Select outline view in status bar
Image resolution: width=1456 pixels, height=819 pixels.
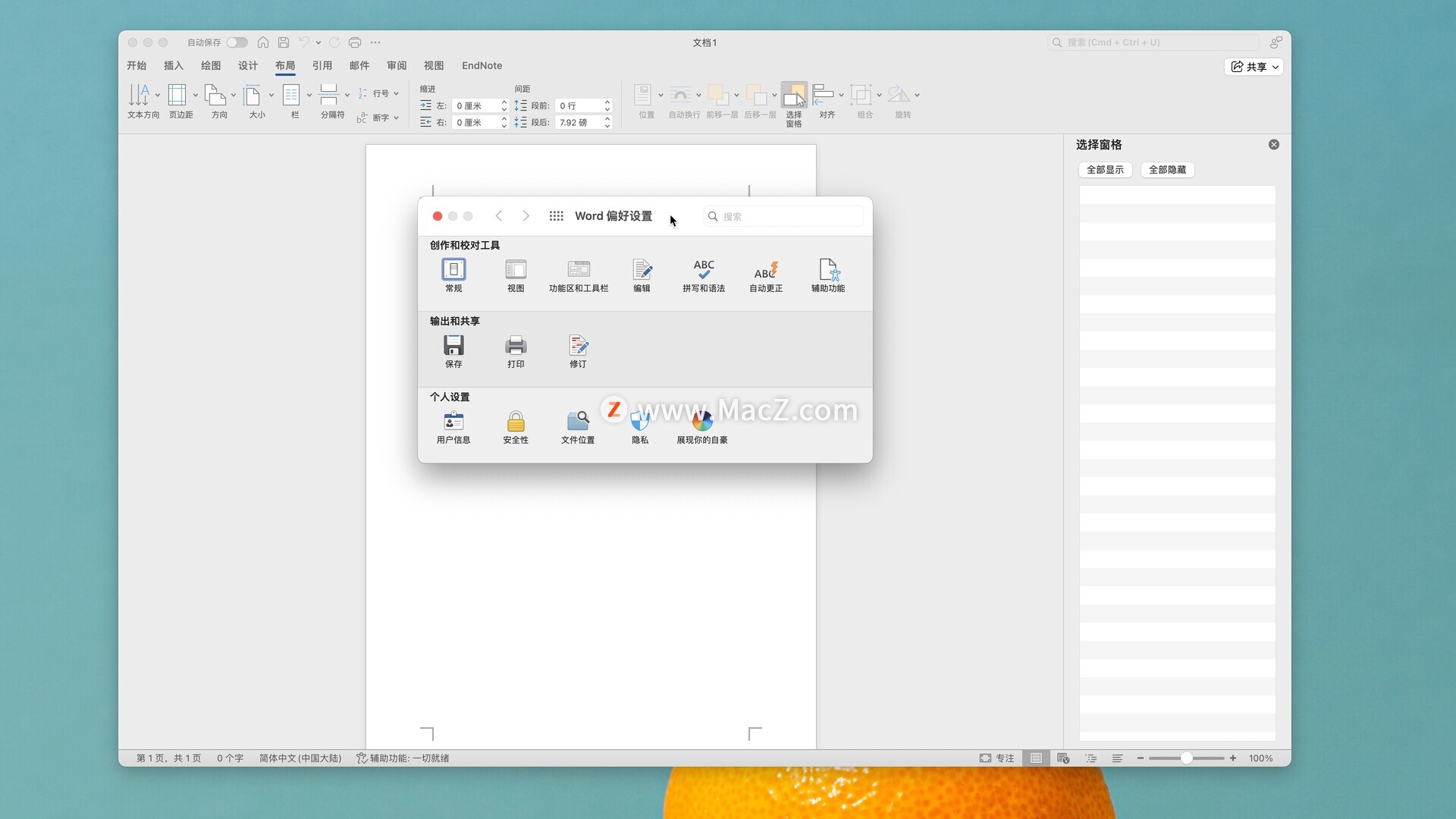[1090, 758]
